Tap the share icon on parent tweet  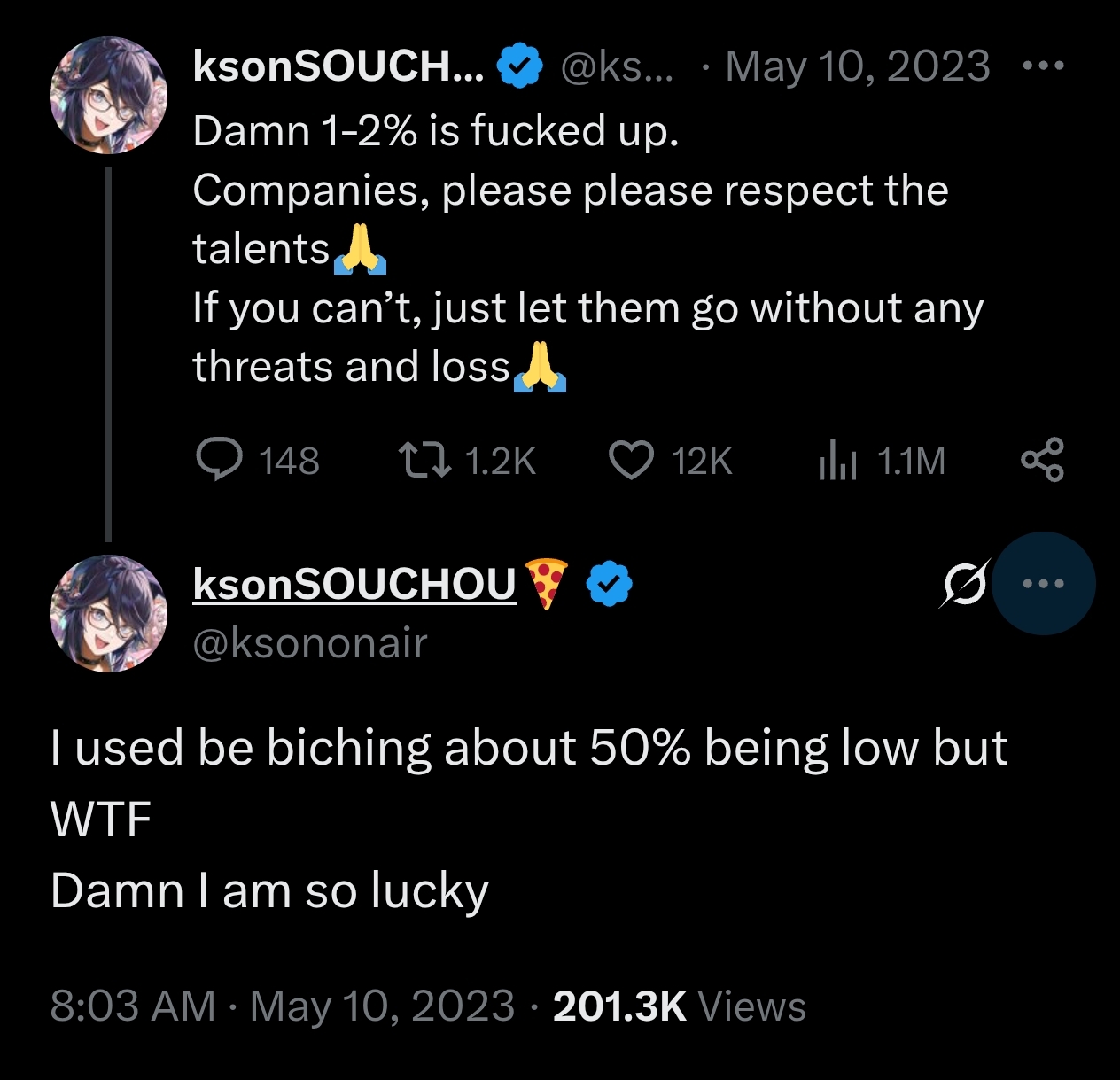(1042, 460)
